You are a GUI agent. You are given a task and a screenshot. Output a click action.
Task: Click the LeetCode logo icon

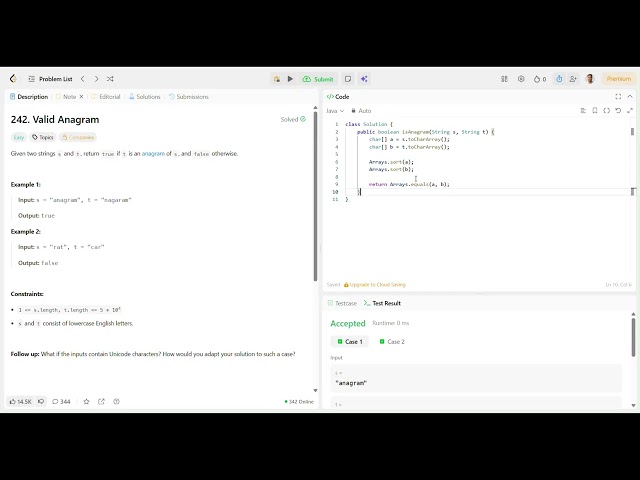(x=13, y=79)
